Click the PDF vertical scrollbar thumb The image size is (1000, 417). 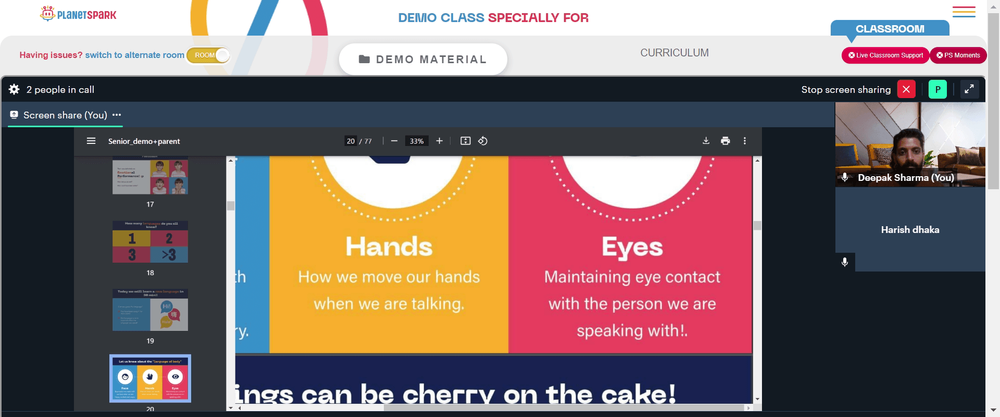click(x=757, y=225)
